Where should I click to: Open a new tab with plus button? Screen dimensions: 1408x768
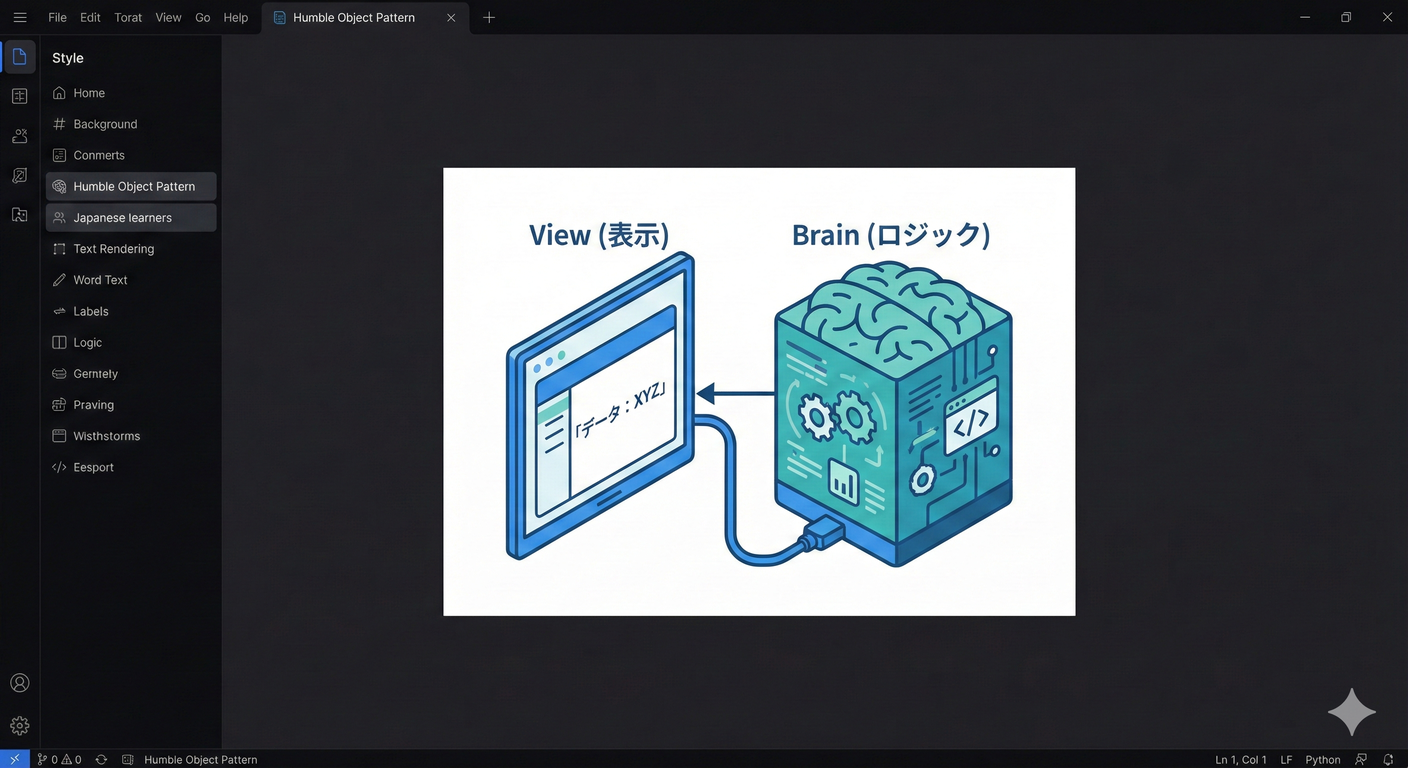pyautogui.click(x=489, y=17)
